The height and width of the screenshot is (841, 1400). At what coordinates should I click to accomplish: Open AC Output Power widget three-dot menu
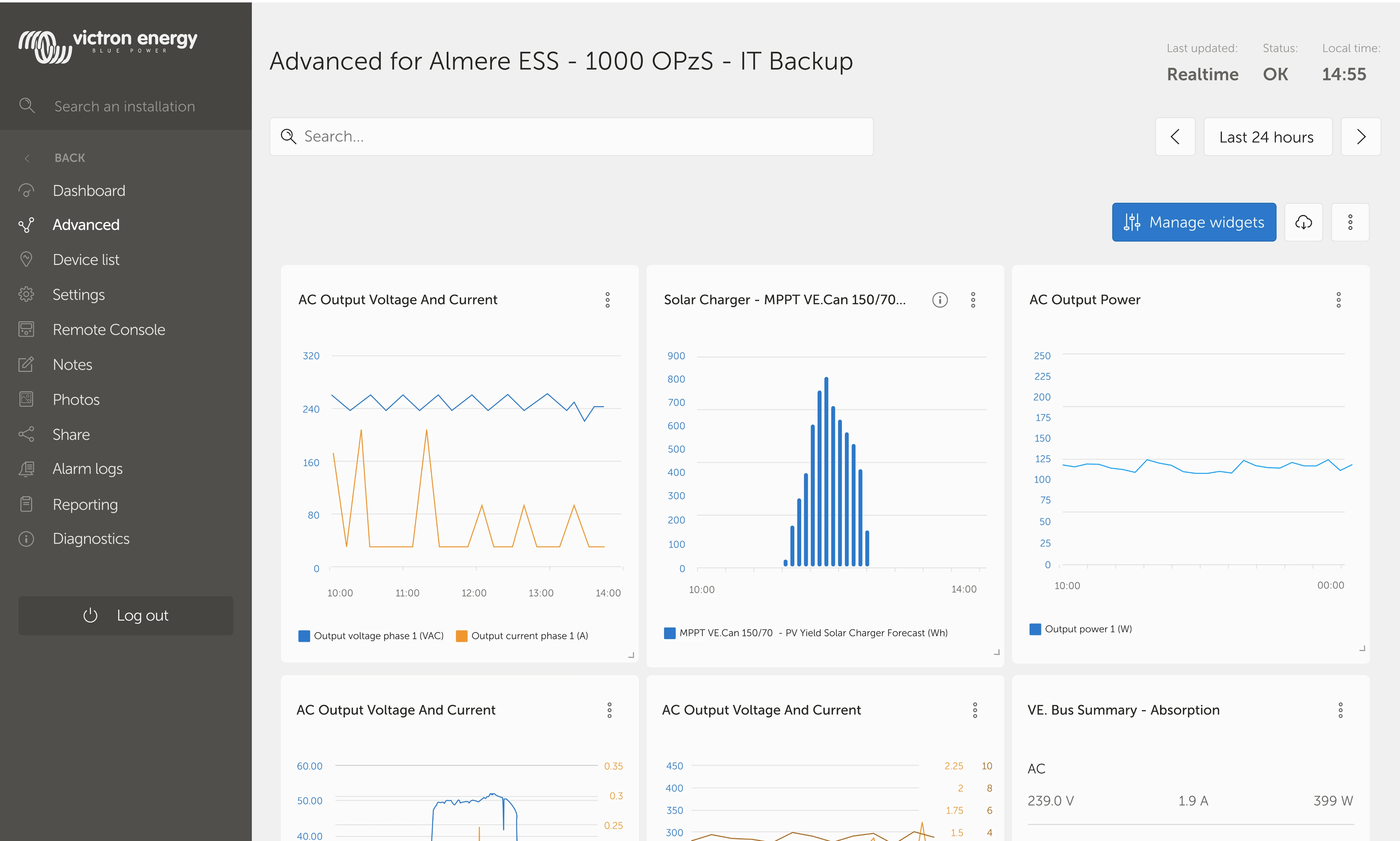[x=1338, y=300]
